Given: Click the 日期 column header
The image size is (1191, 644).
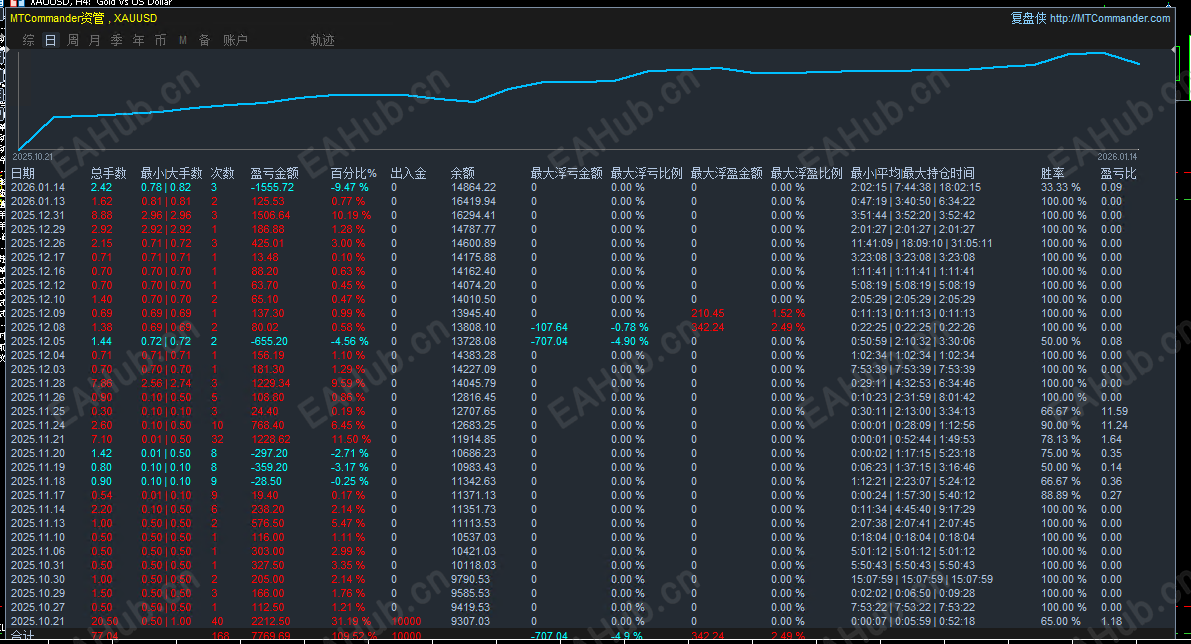Looking at the screenshot, I should (x=23, y=173).
